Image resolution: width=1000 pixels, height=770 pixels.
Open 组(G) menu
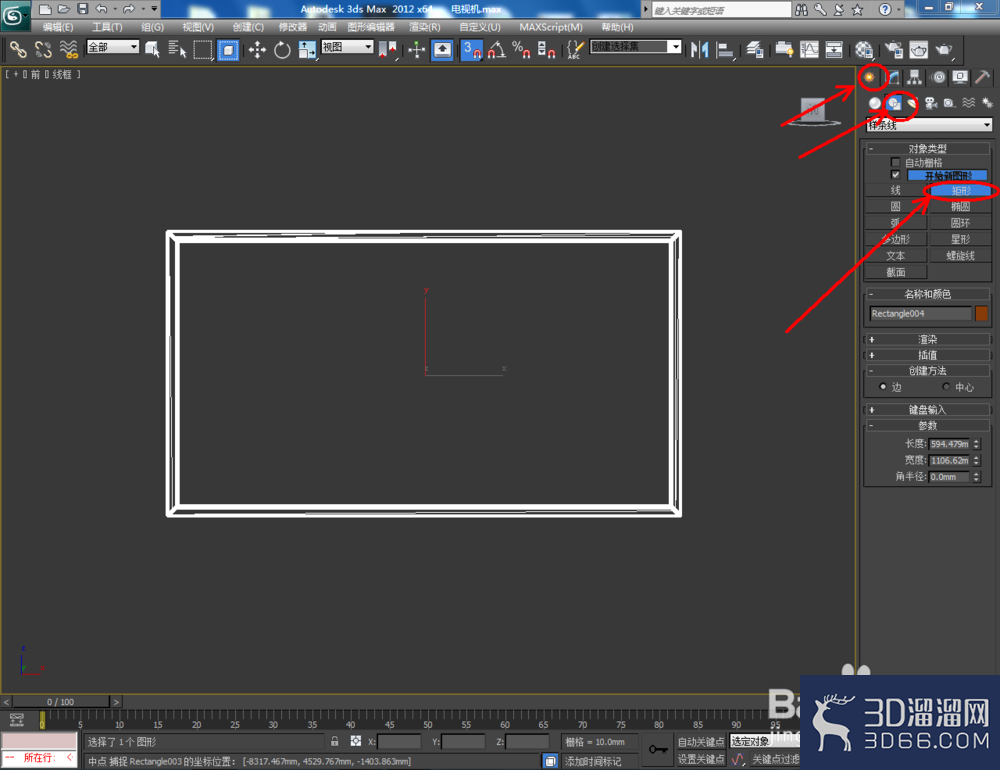click(x=152, y=27)
